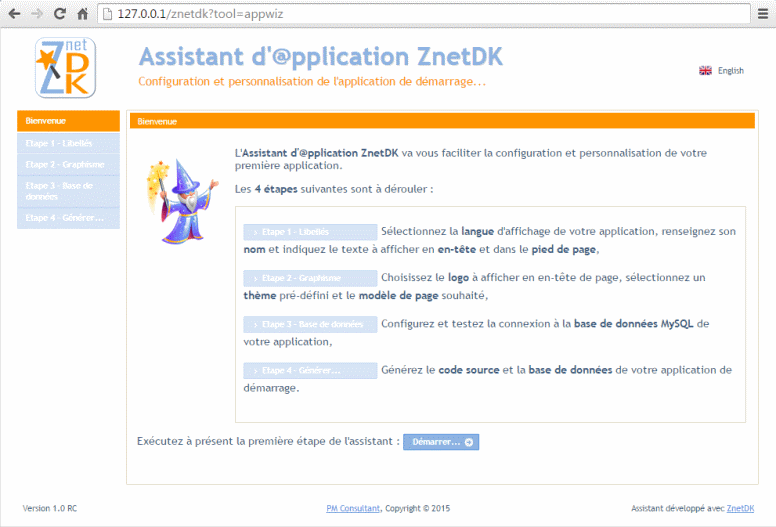The width and height of the screenshot is (776, 527).
Task: Click the Bienvenue panel header bar
Action: [x=442, y=121]
